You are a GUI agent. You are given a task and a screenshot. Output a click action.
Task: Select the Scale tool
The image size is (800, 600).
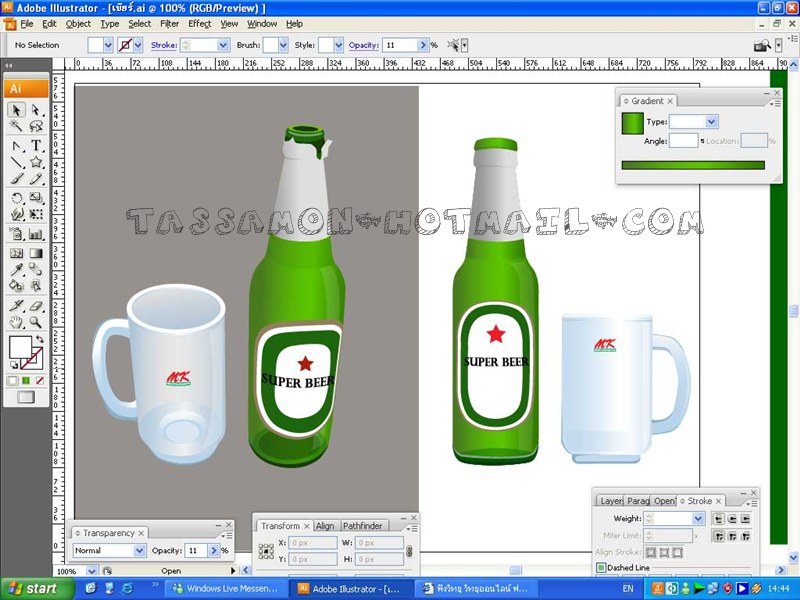36,198
